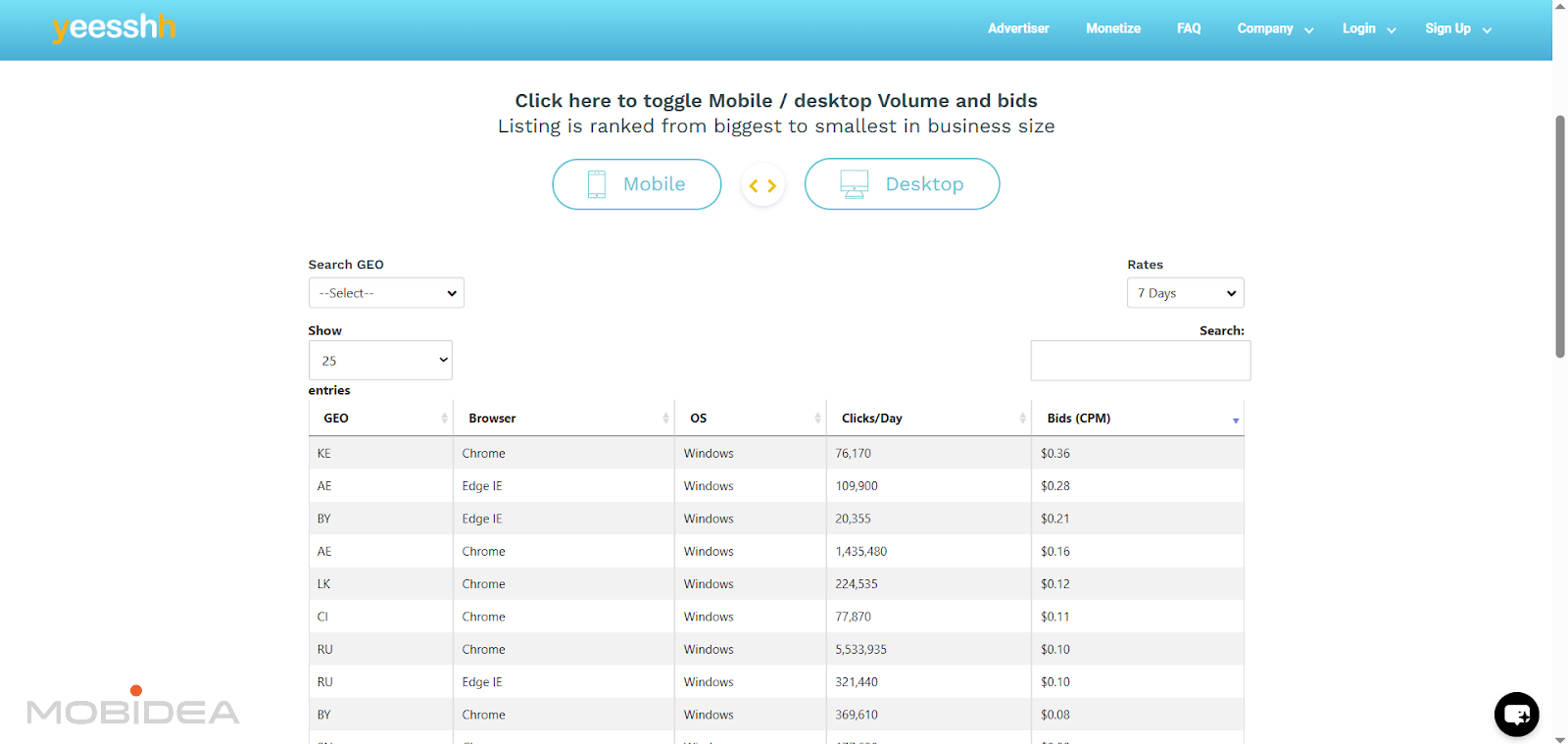Image resolution: width=1568 pixels, height=744 pixels.
Task: Sort table by GEO column arrows
Action: click(x=444, y=419)
